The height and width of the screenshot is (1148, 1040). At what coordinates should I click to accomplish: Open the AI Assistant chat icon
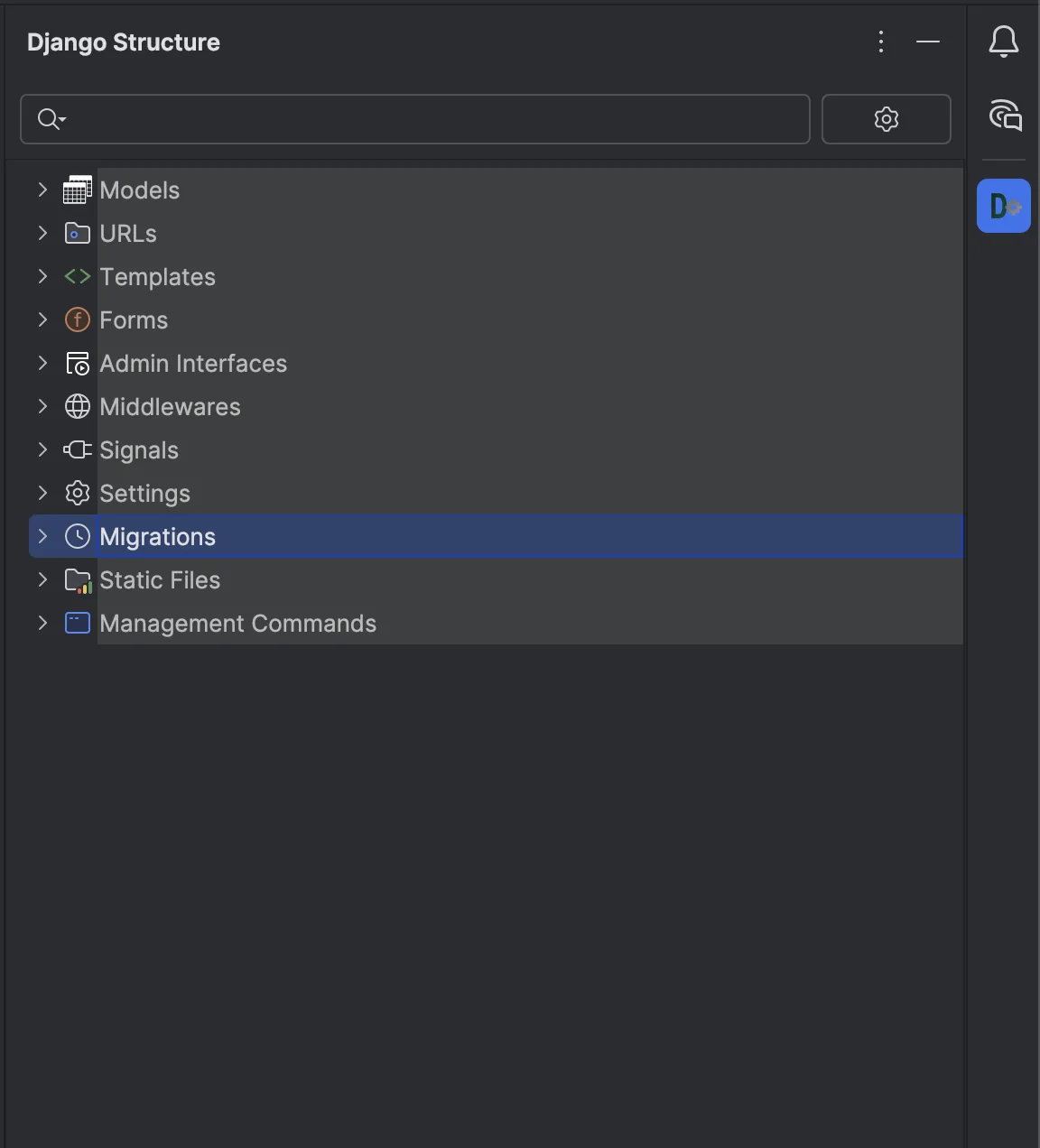click(x=1005, y=116)
